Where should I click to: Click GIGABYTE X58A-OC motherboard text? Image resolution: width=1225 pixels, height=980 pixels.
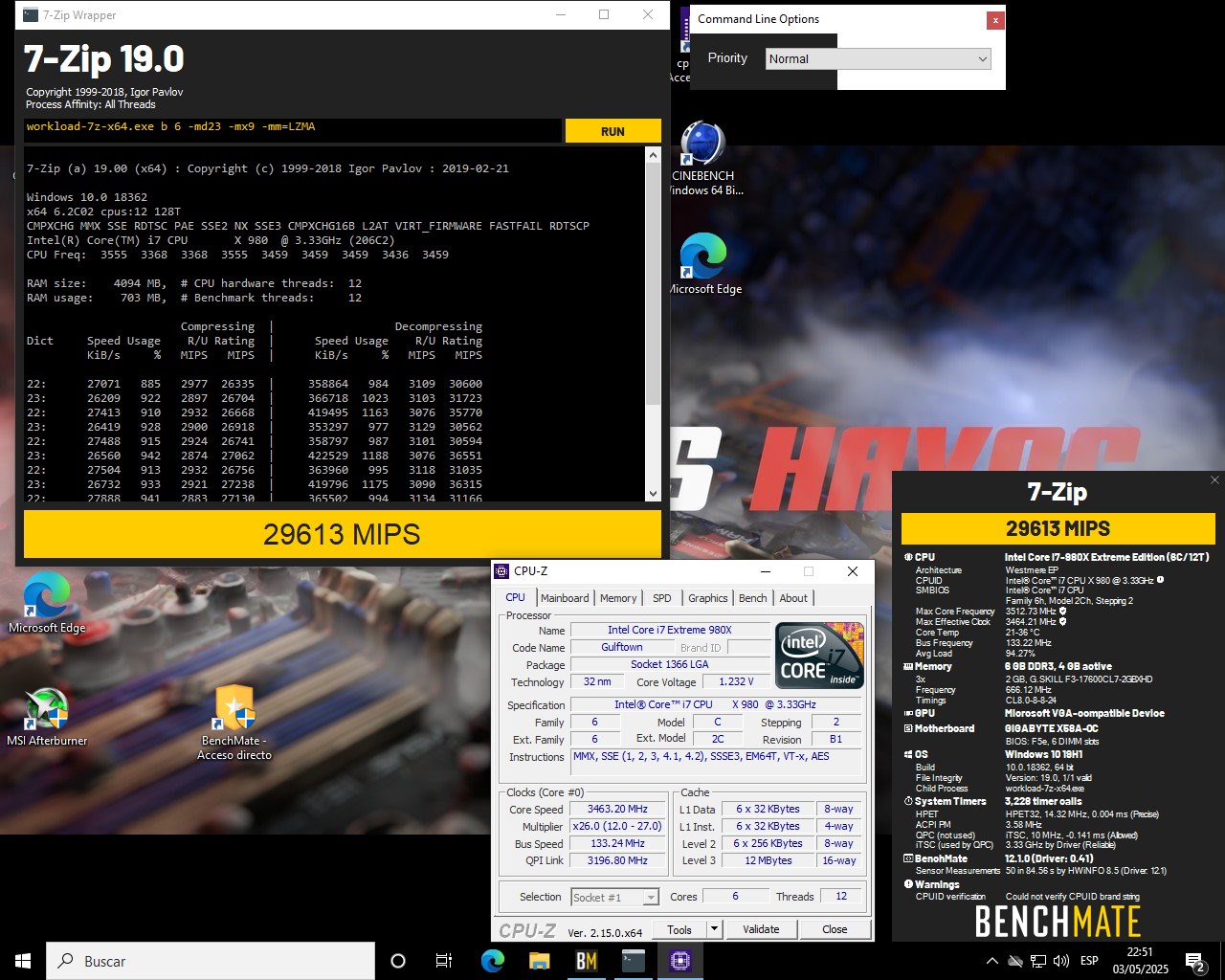pos(1052,728)
